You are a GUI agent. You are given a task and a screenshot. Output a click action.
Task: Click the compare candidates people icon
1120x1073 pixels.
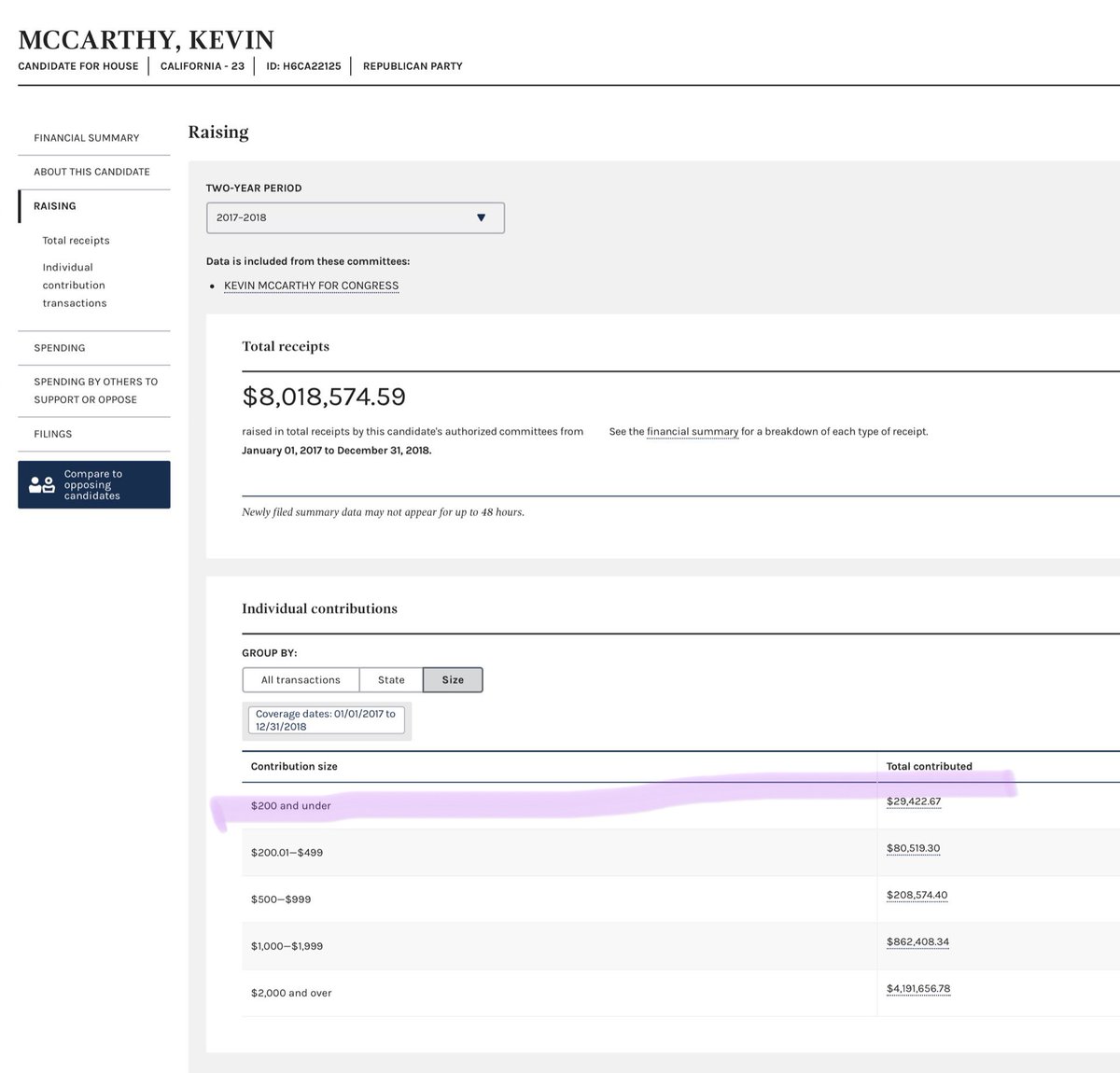[42, 484]
